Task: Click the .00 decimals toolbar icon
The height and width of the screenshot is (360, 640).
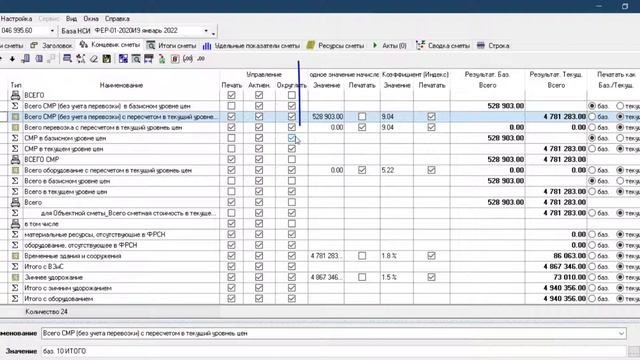Action: (x=201, y=59)
